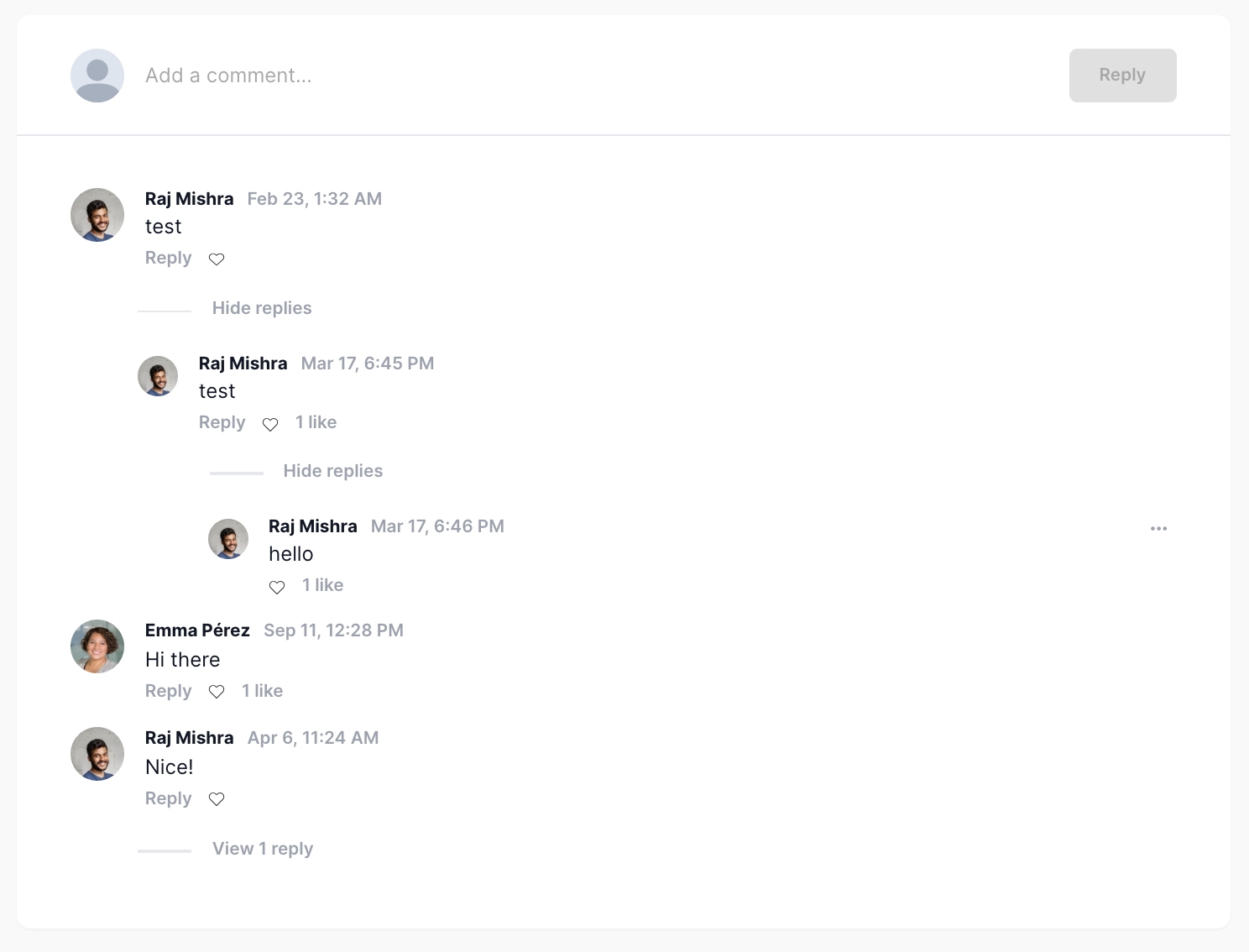Click Emma Pérez's profile picture
Viewport: 1249px width, 952px height.
[x=97, y=646]
